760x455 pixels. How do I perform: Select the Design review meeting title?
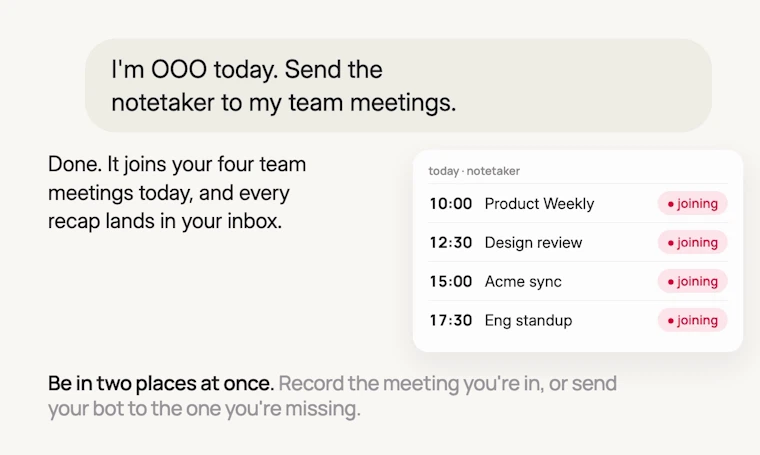point(533,242)
